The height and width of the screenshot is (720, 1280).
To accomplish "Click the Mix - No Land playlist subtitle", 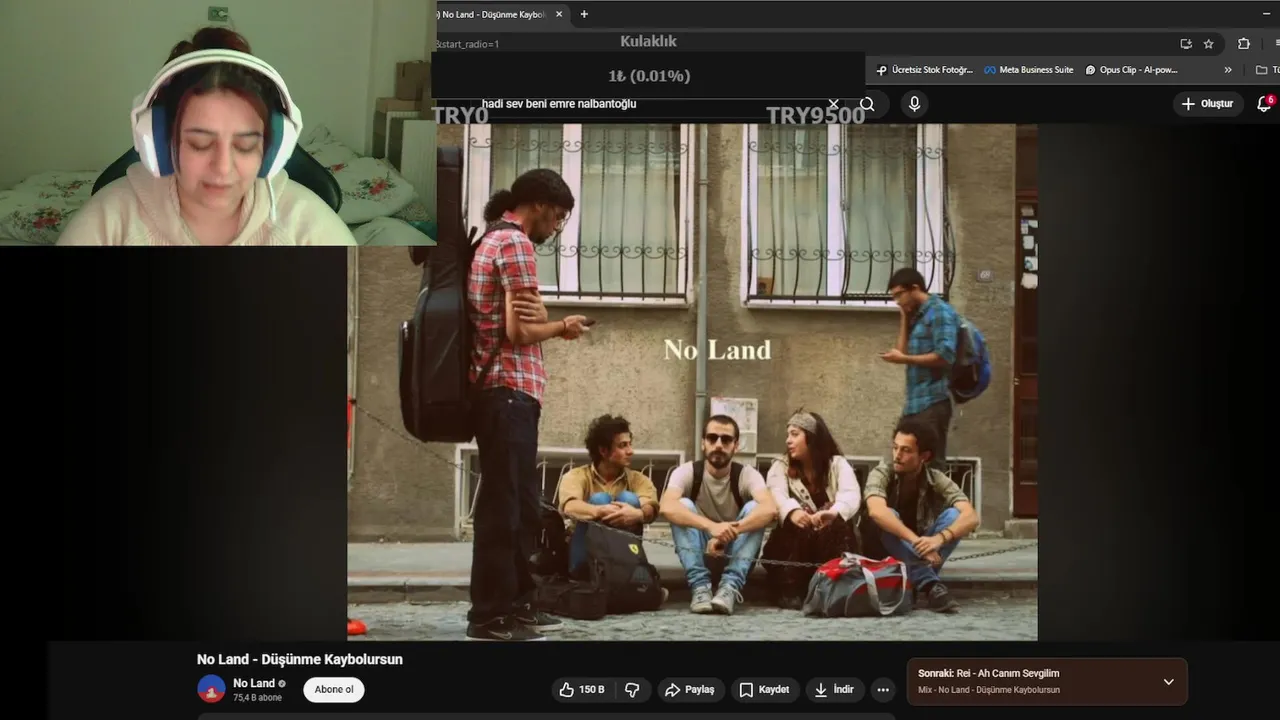I will 988,690.
